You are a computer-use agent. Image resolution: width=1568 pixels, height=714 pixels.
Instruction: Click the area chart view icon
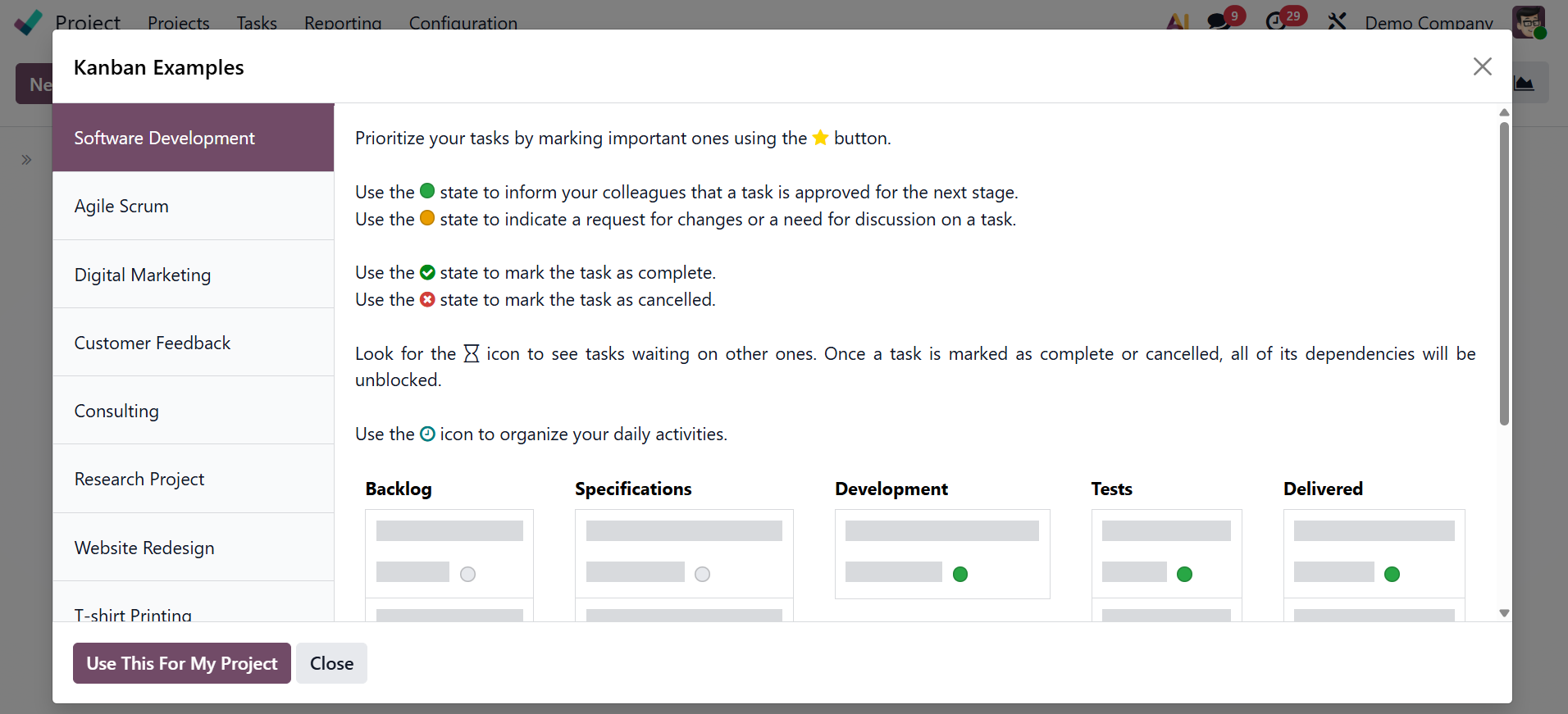1525,83
